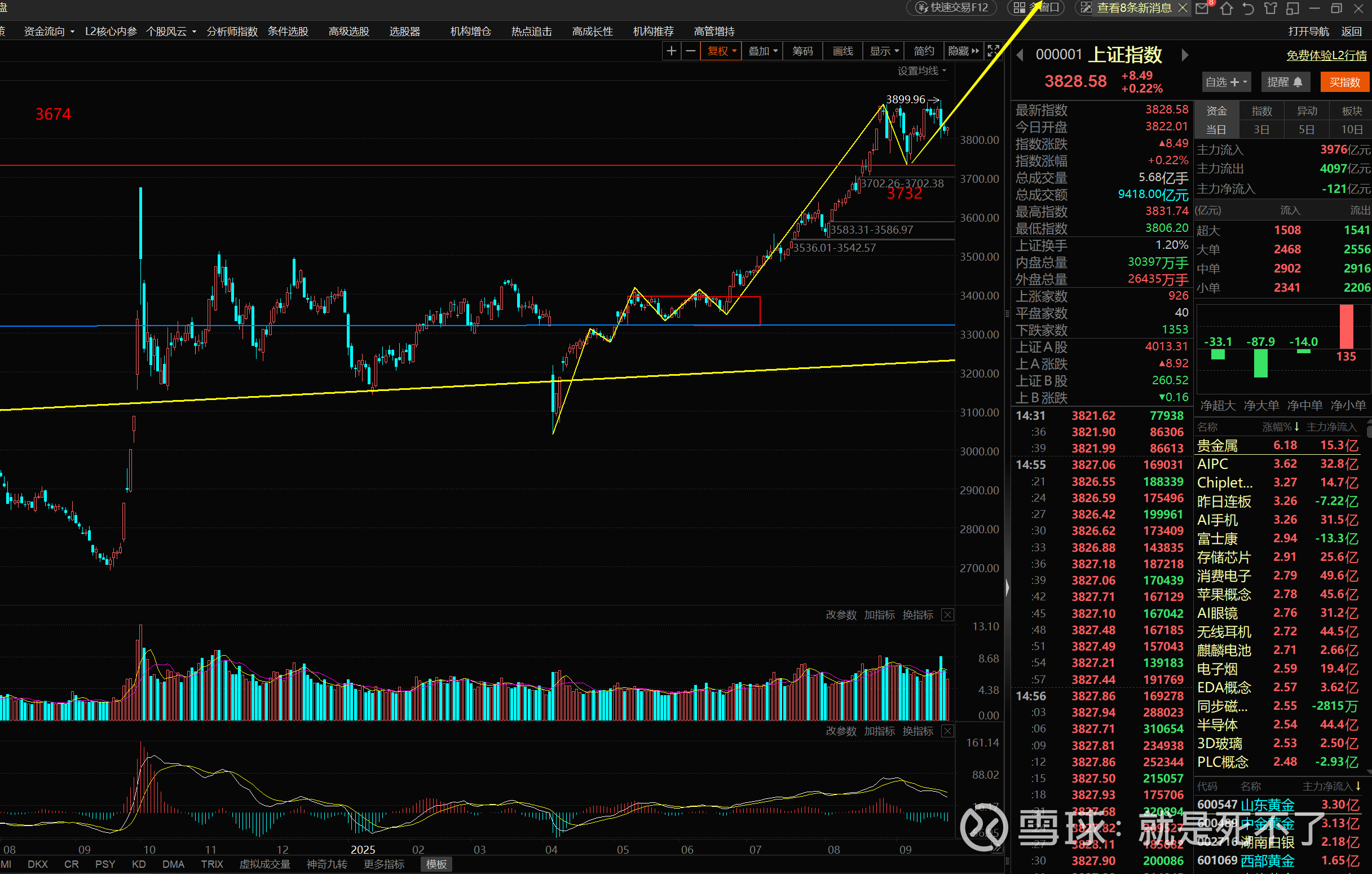Open the 条件选股 menu item

click(288, 32)
